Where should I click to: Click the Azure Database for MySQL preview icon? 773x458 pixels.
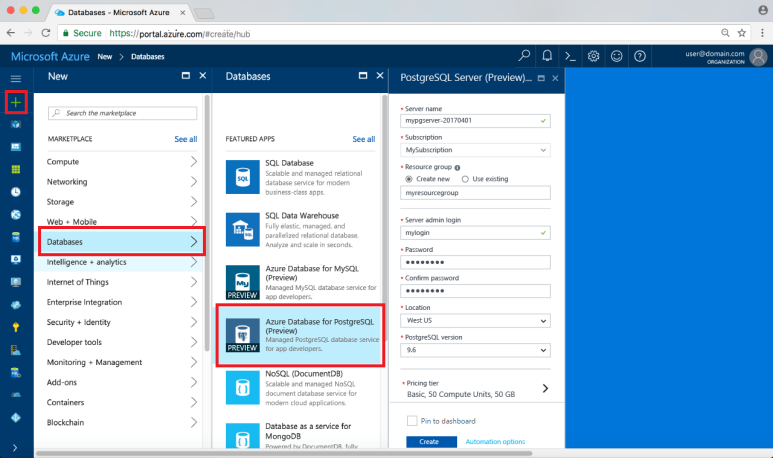click(x=243, y=282)
